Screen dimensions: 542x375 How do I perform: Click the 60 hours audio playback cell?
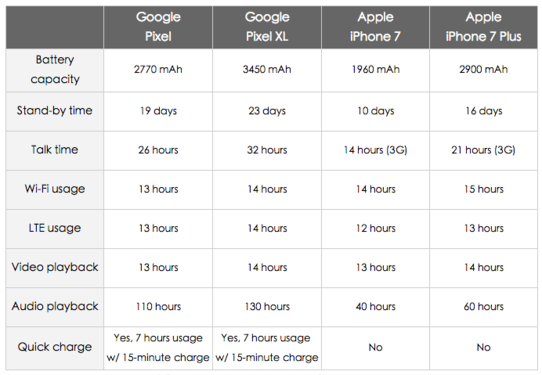[483, 307]
